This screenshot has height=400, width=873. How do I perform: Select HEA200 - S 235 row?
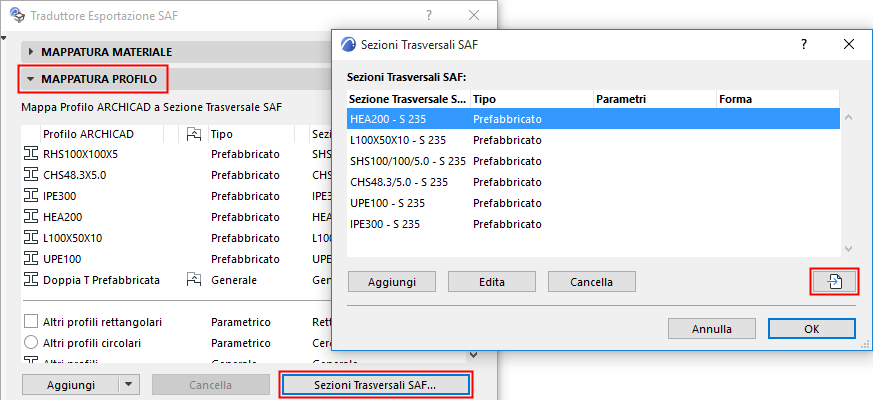(593, 119)
